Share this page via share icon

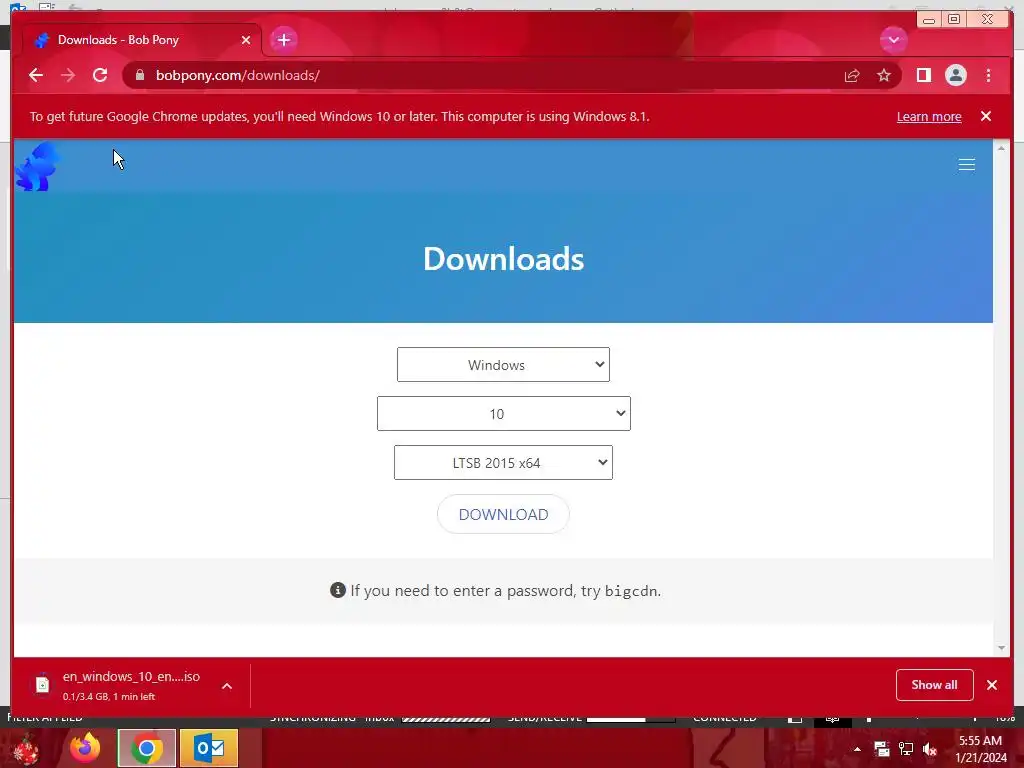pos(852,76)
